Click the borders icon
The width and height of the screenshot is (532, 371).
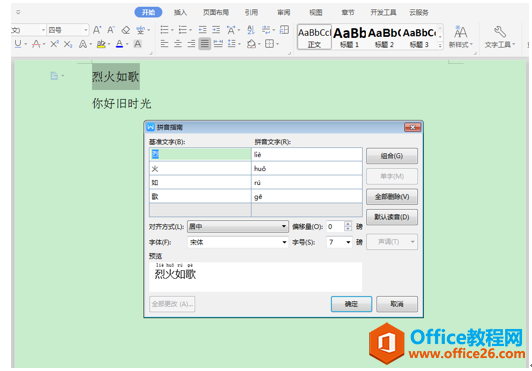[269, 44]
